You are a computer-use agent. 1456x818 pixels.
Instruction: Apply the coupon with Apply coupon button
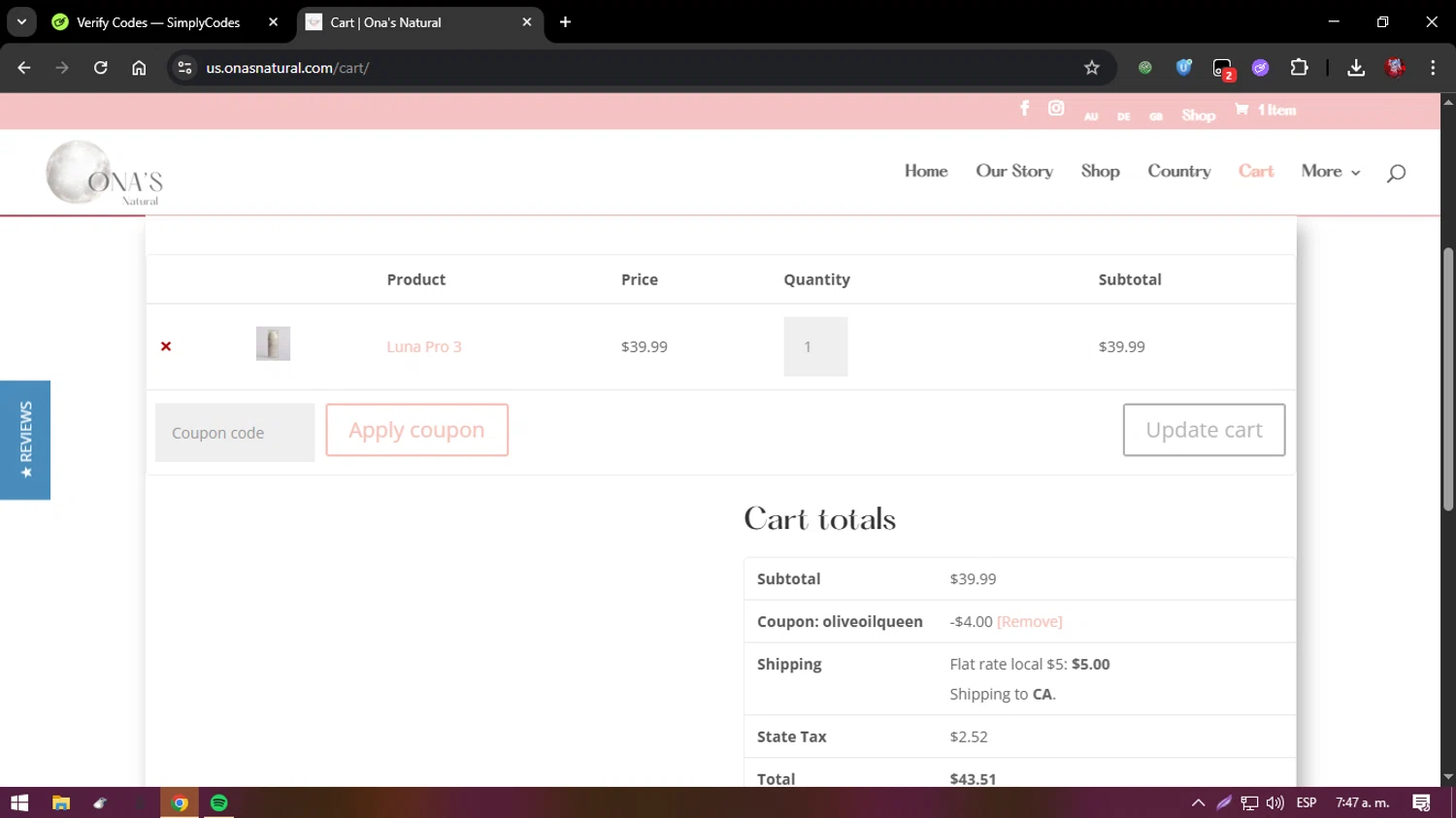coord(416,430)
